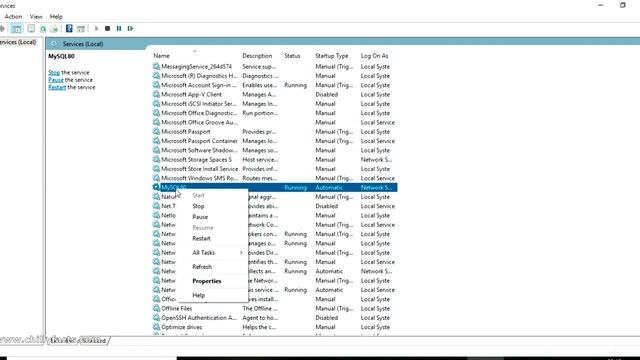Click the gear icon next to OpenSSH Authentication Agent
The width and height of the screenshot is (640, 360).
pos(156,317)
